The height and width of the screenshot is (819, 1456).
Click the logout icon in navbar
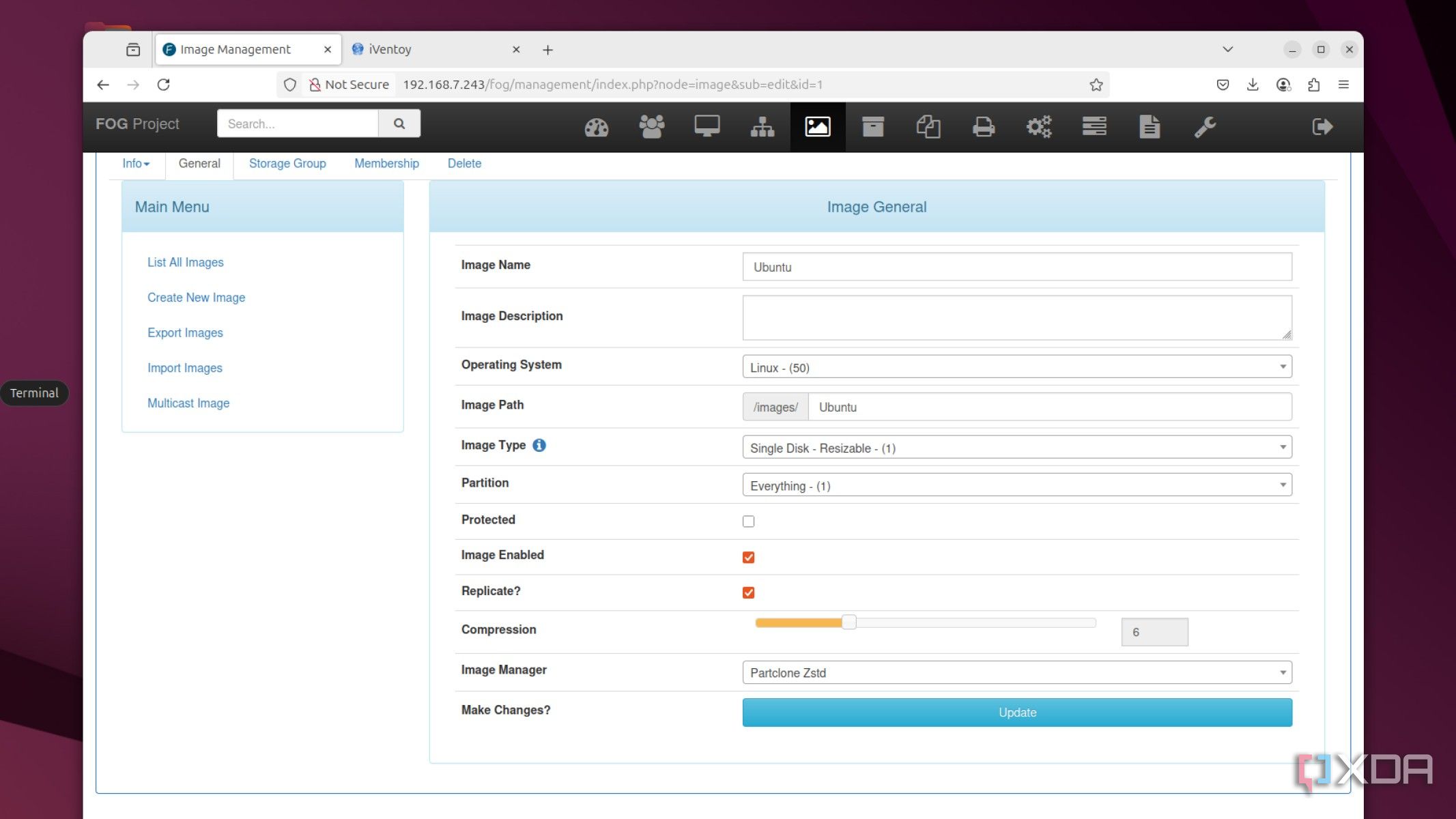1322,127
